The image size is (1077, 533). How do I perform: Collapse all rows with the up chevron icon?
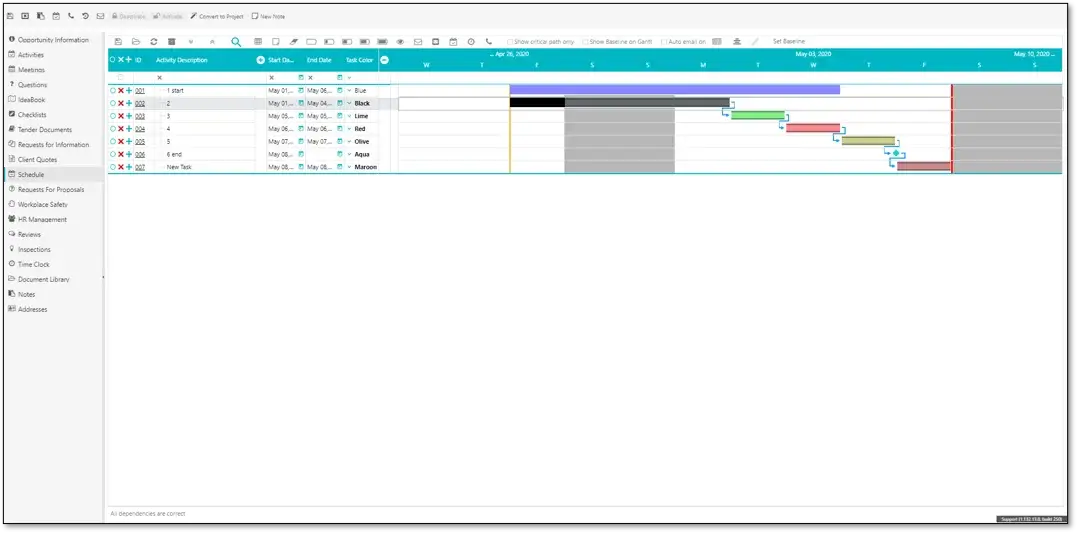click(212, 42)
